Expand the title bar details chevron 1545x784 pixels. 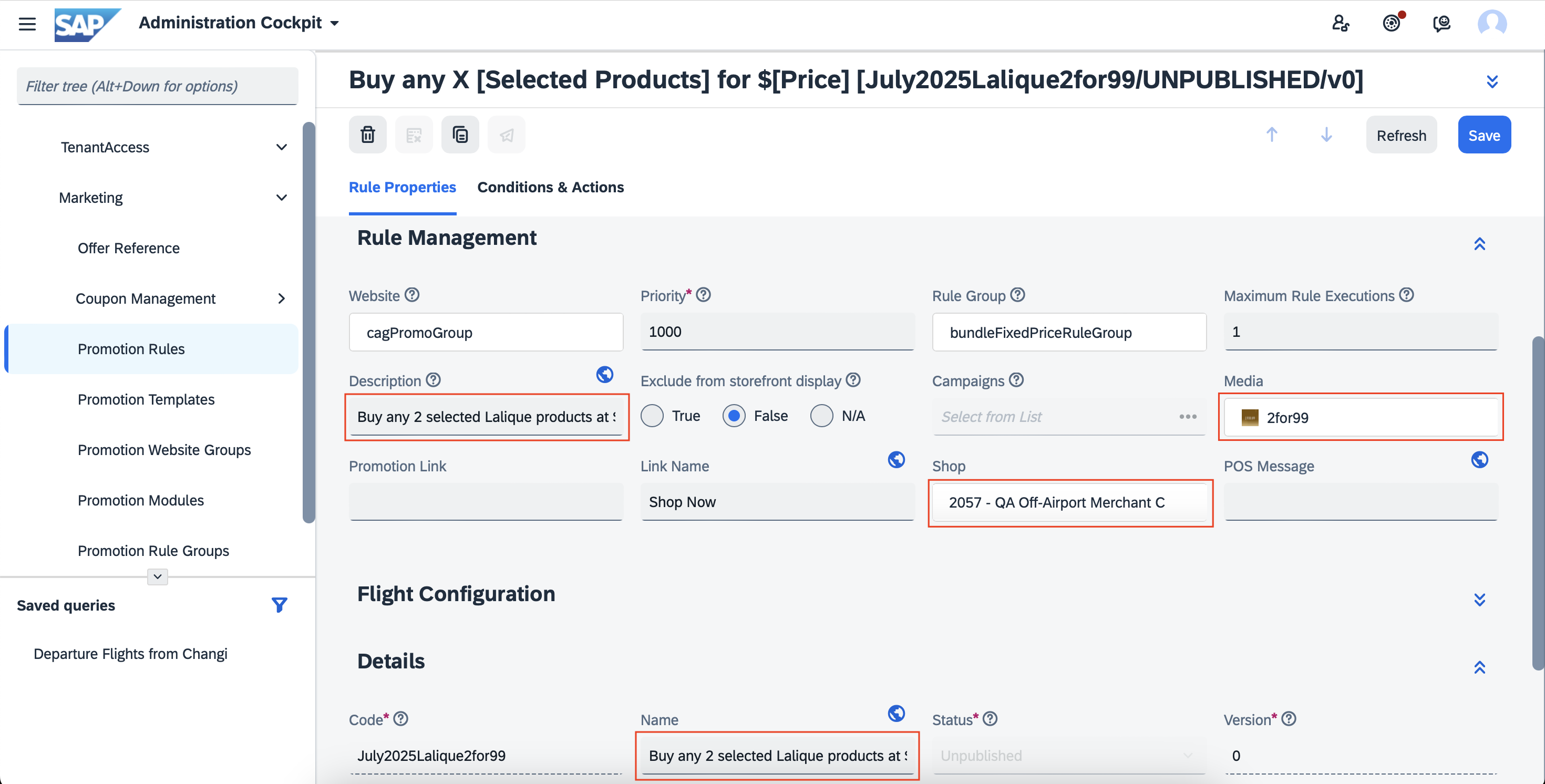1493,81
